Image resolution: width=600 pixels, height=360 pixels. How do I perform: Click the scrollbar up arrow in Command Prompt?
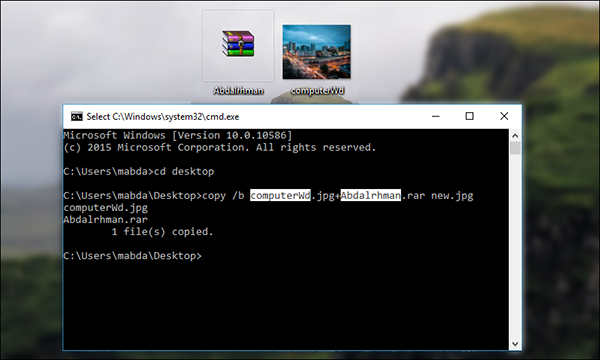pos(515,135)
